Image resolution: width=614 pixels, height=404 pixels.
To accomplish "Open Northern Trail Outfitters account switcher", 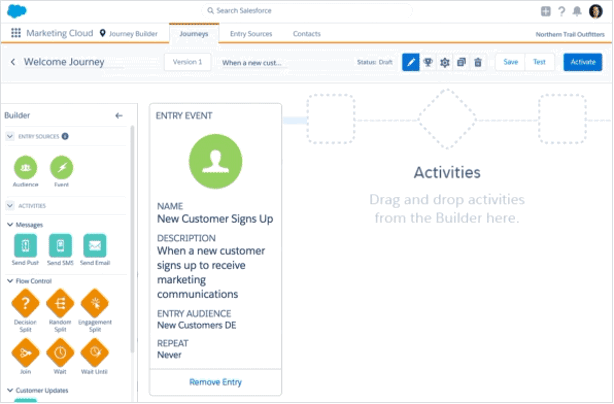I will coord(570,34).
